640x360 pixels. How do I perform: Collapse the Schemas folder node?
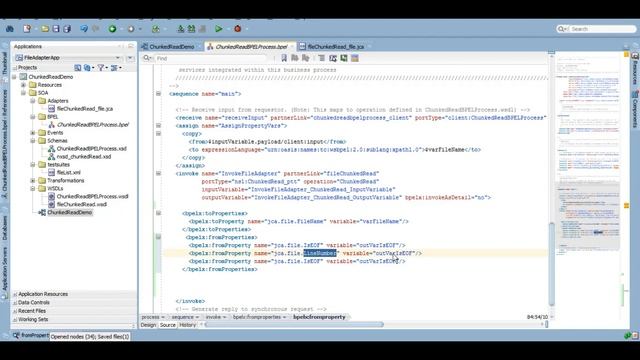[x=33, y=141]
